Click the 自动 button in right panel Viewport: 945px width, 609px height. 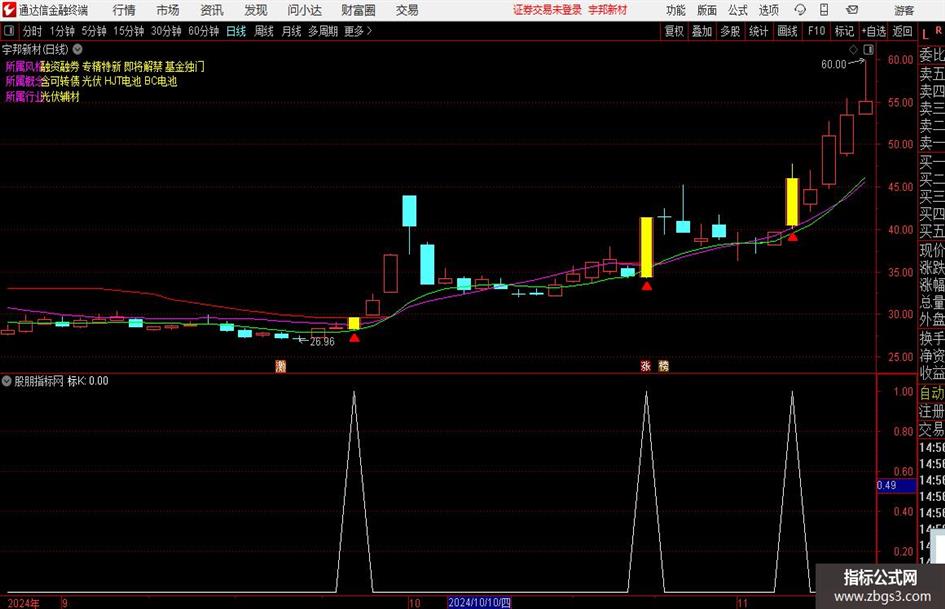coord(932,393)
